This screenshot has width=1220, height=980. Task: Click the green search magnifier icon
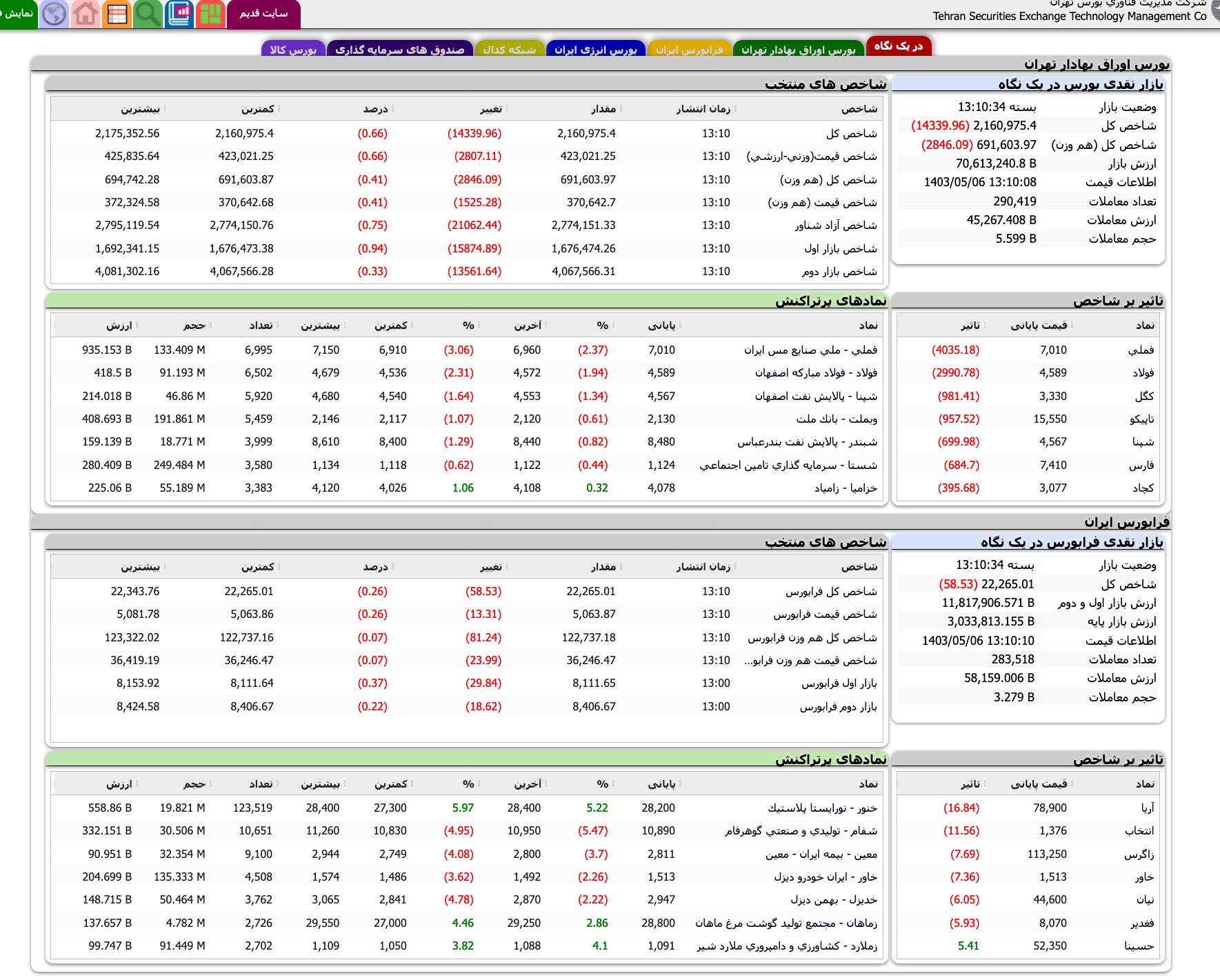pos(148,13)
